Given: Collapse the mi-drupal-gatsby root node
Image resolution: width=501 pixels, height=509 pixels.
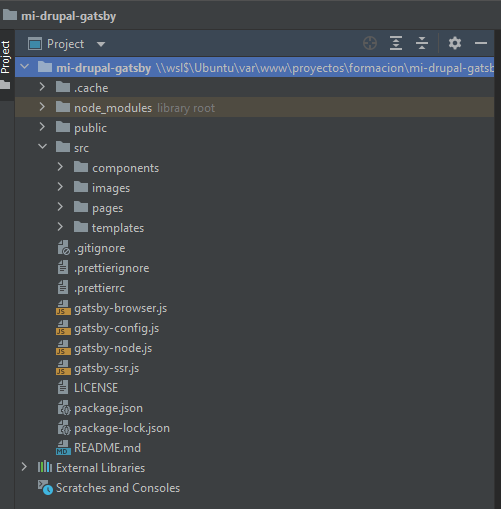Looking at the screenshot, I should click(x=24, y=67).
